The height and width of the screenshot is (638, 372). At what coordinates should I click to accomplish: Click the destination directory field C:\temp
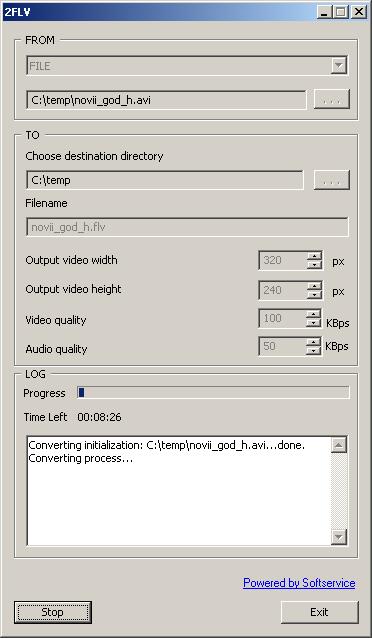165,180
